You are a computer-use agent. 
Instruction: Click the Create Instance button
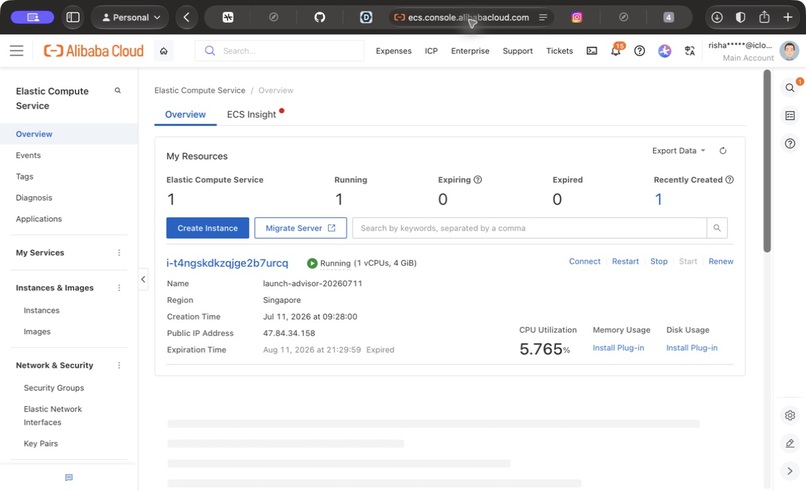point(207,228)
